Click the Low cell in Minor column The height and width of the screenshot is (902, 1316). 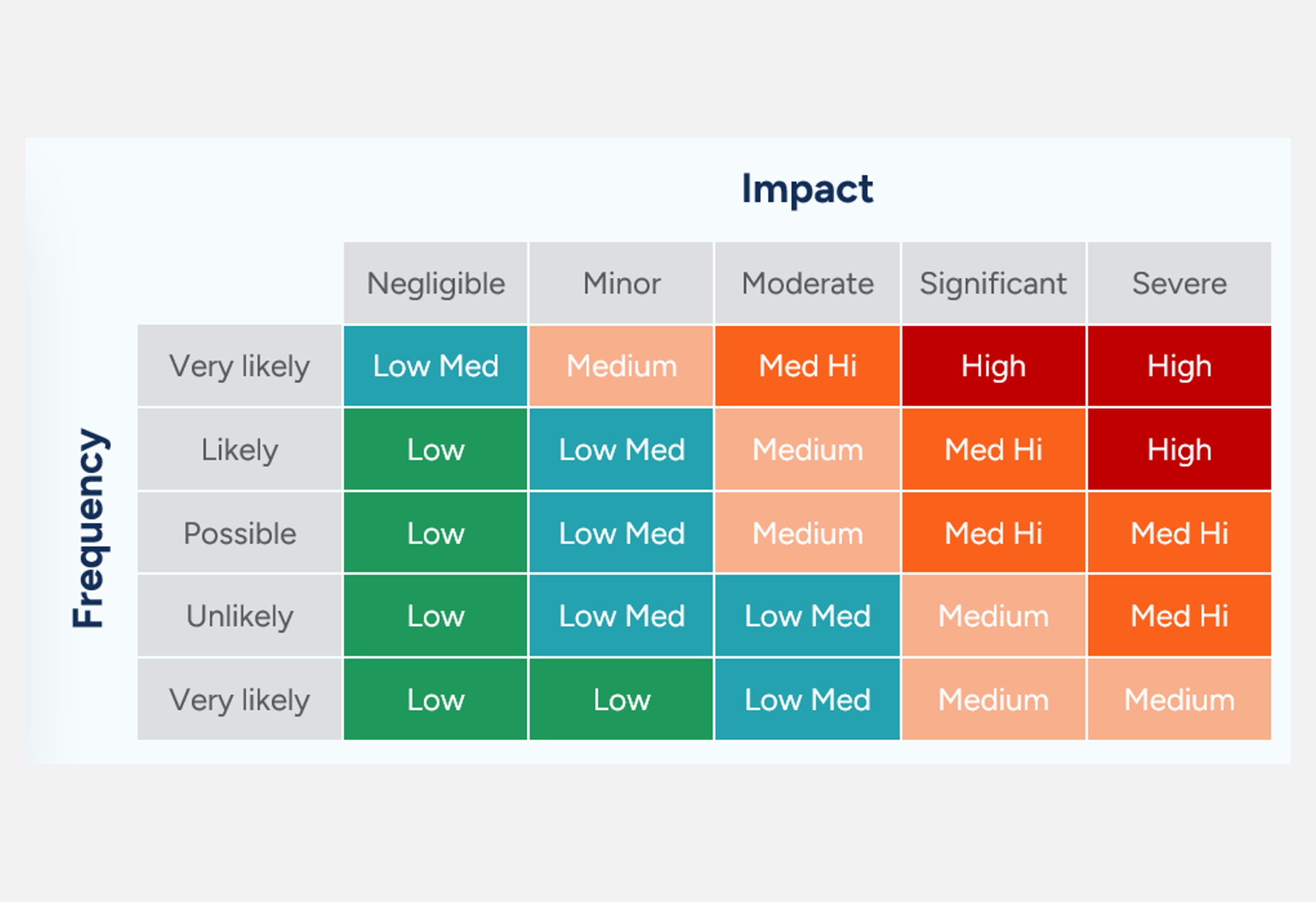621,699
